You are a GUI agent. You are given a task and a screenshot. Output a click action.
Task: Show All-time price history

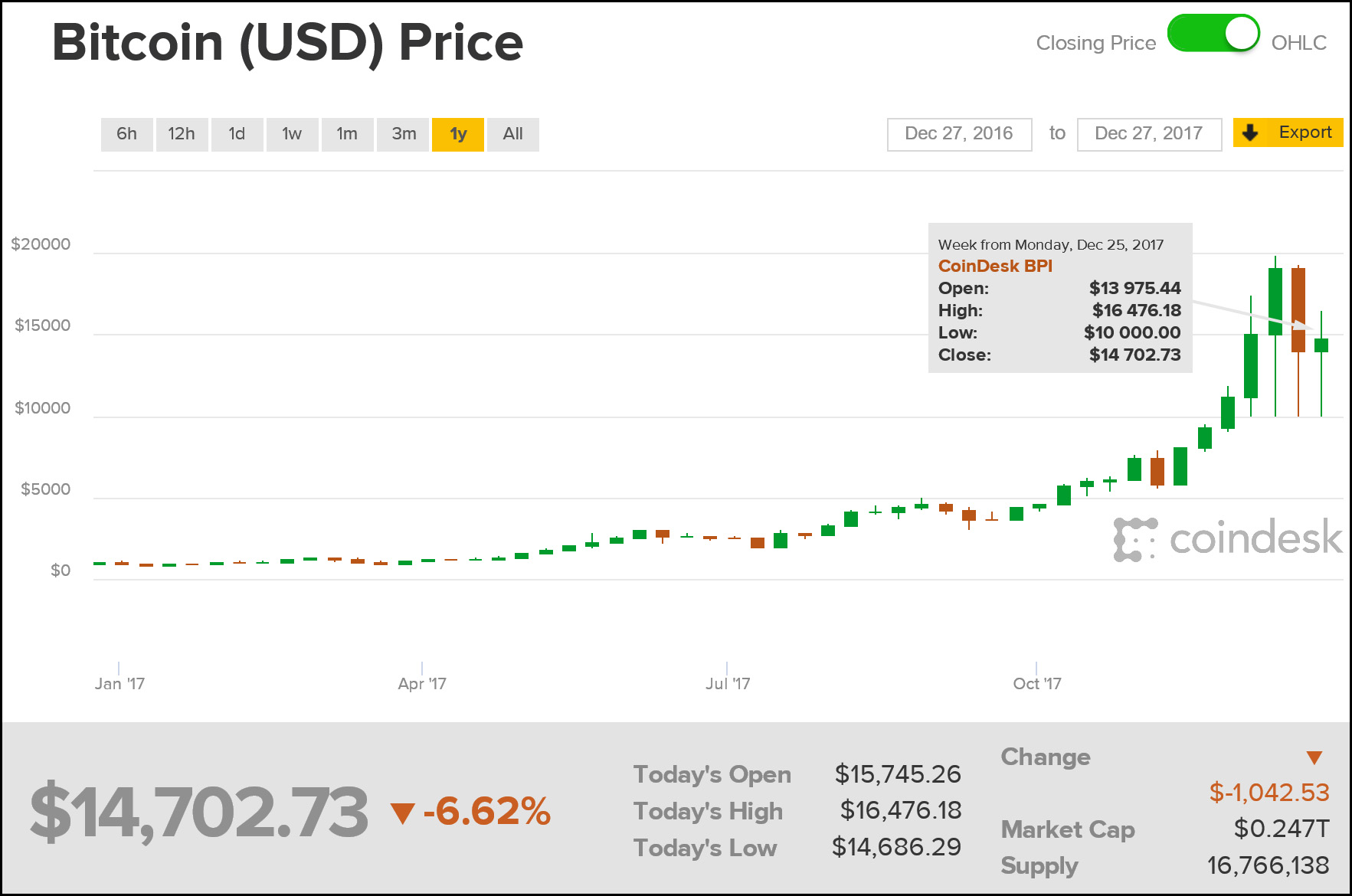(x=512, y=134)
